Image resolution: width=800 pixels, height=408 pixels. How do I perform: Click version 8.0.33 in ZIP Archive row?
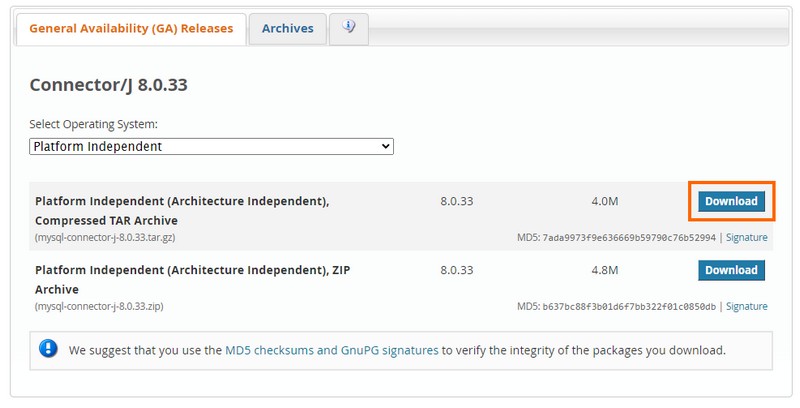coord(457,270)
